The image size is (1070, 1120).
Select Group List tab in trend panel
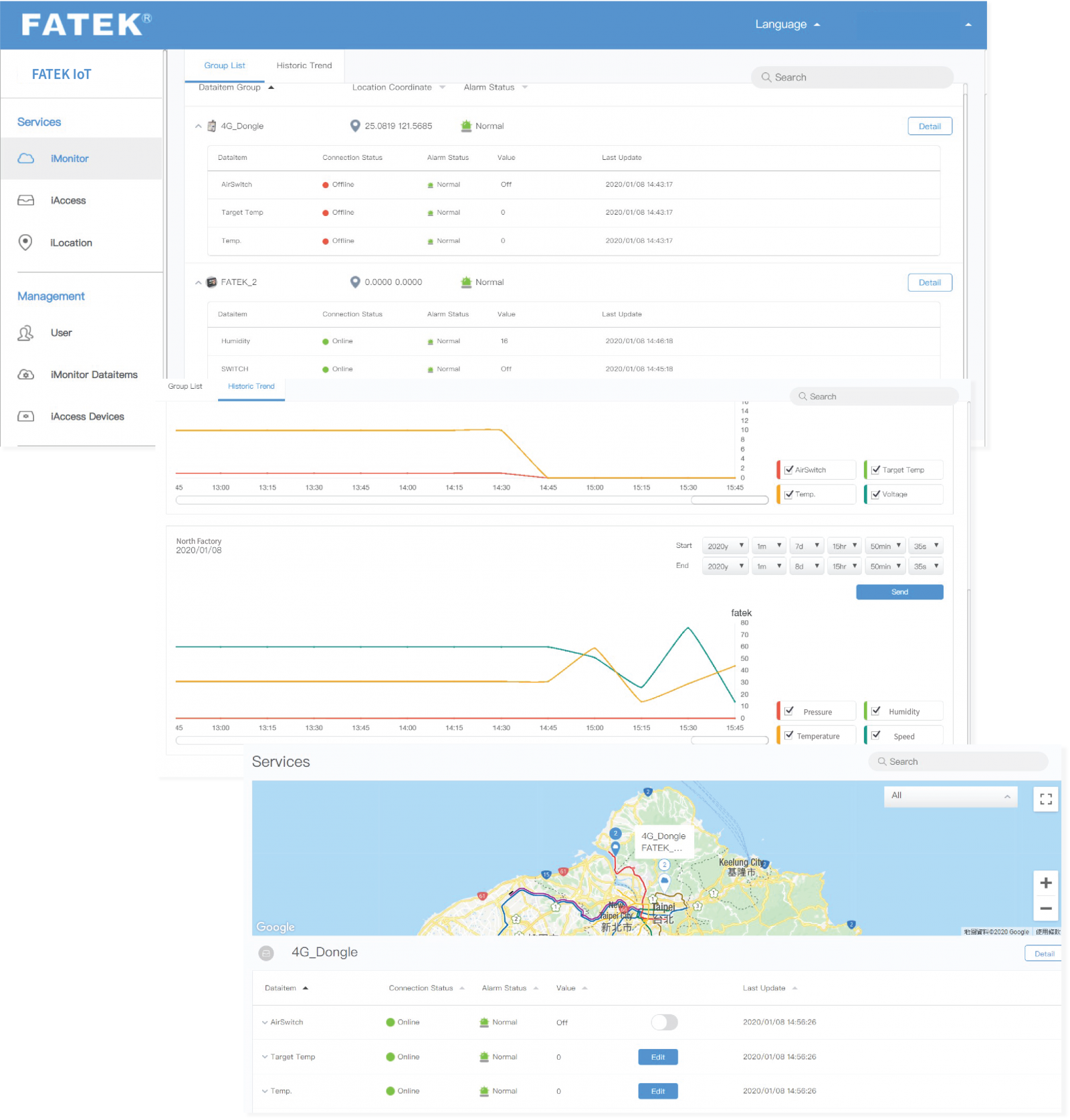pos(185,387)
